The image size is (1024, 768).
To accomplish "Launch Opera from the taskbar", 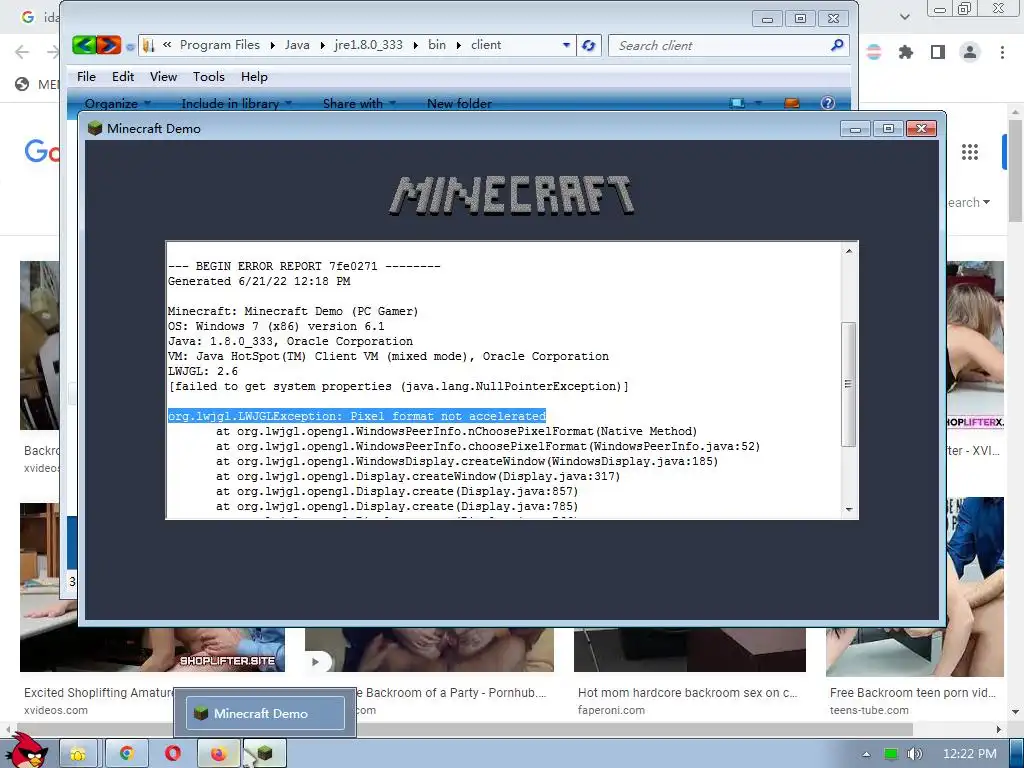I will (173, 754).
